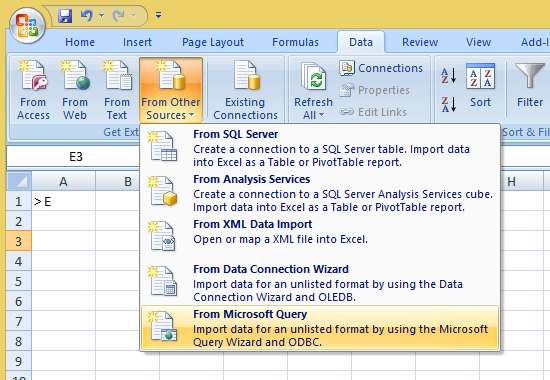
Task: Click cell A1 containing '> E'
Action: (x=63, y=201)
